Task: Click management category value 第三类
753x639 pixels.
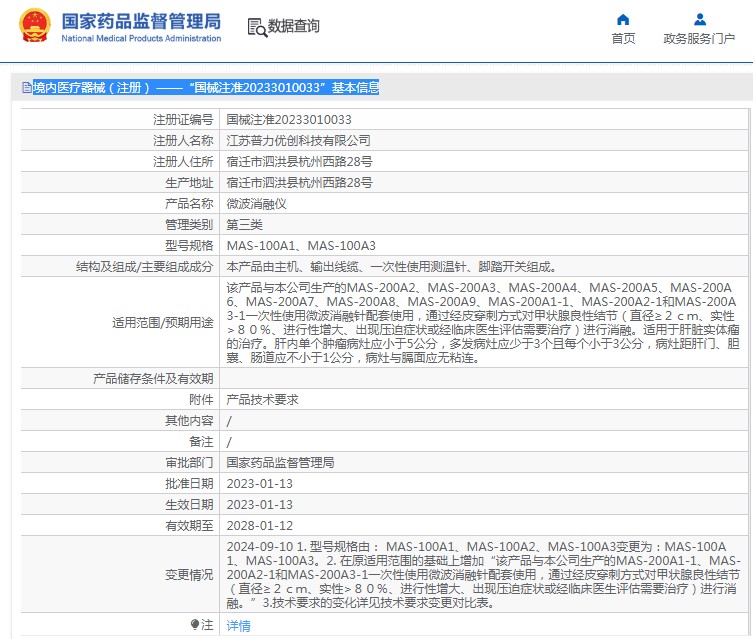Action: [x=245, y=225]
